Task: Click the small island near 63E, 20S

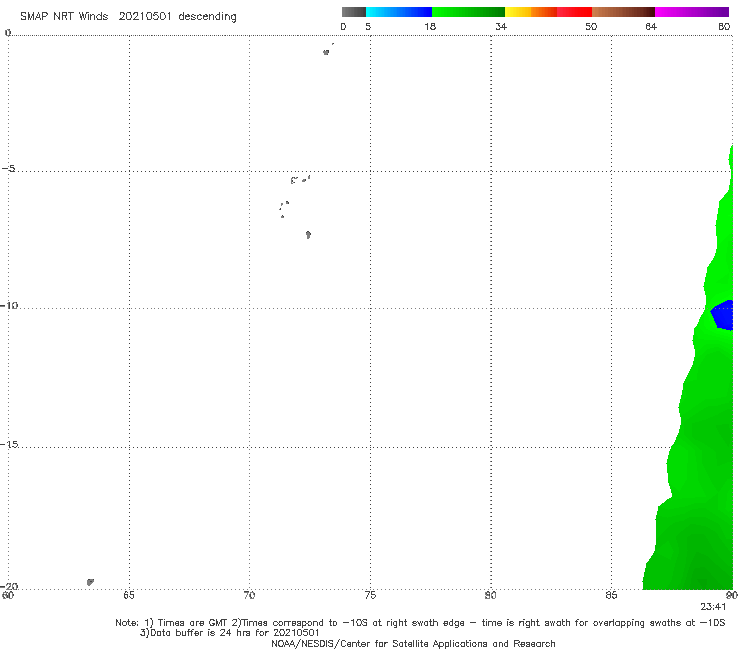Action: (x=90, y=582)
